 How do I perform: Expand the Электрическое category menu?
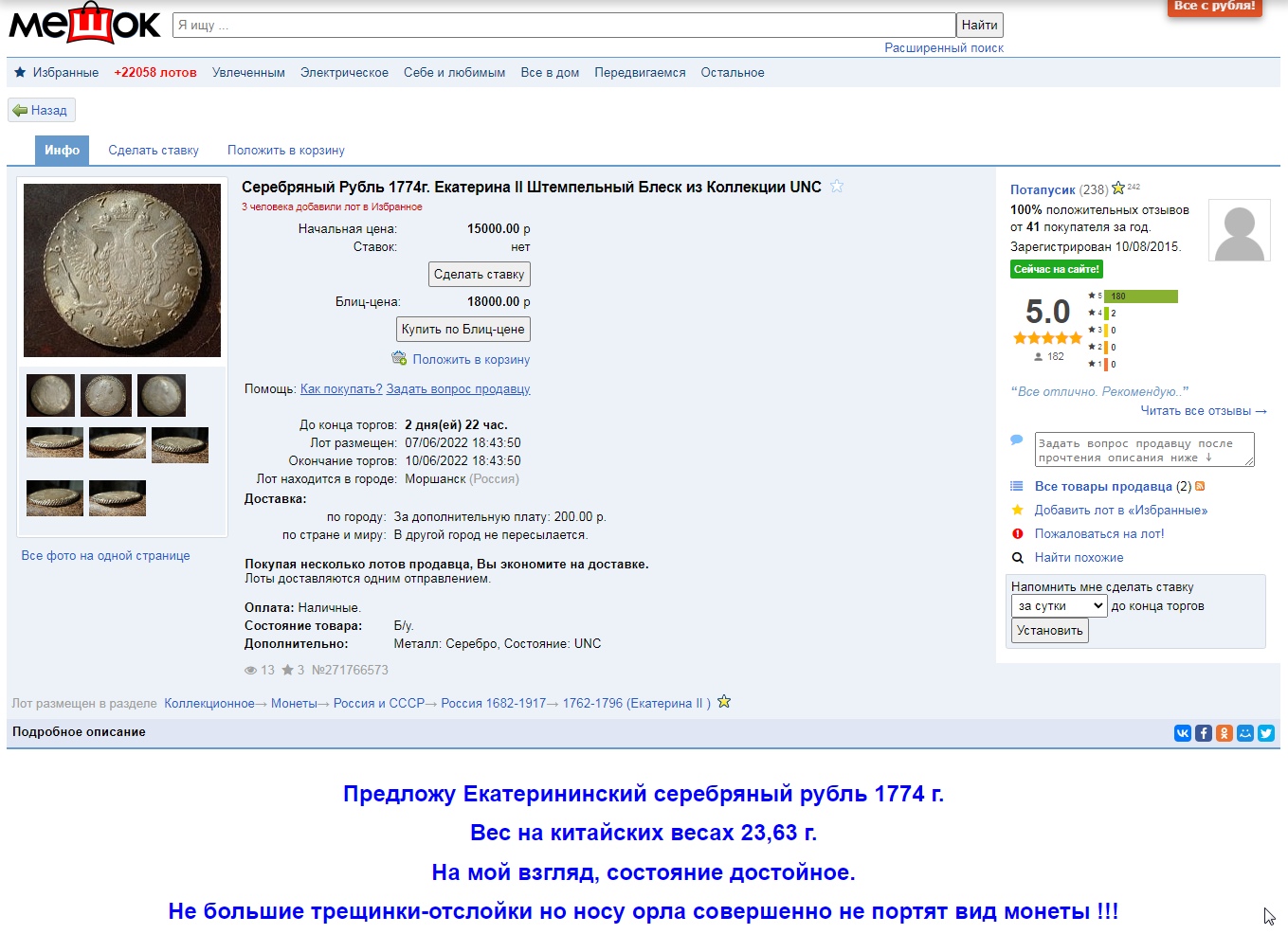344,73
